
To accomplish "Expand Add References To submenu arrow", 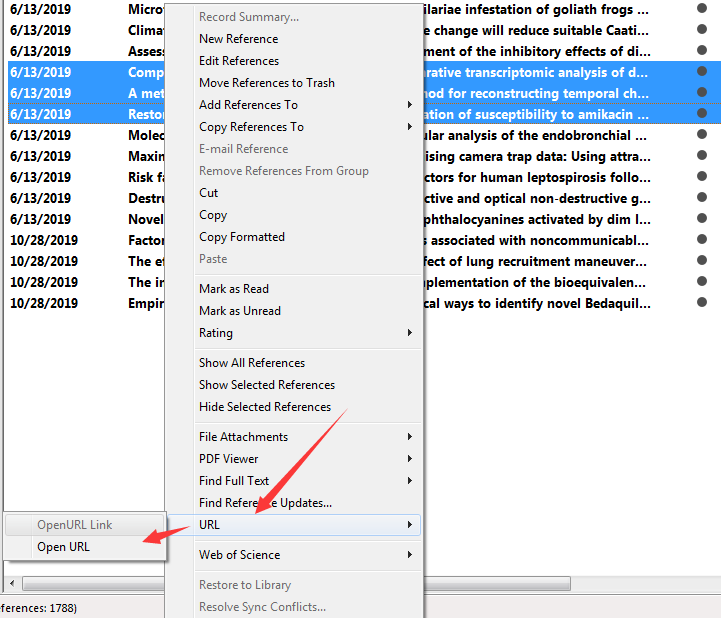I will 409,105.
